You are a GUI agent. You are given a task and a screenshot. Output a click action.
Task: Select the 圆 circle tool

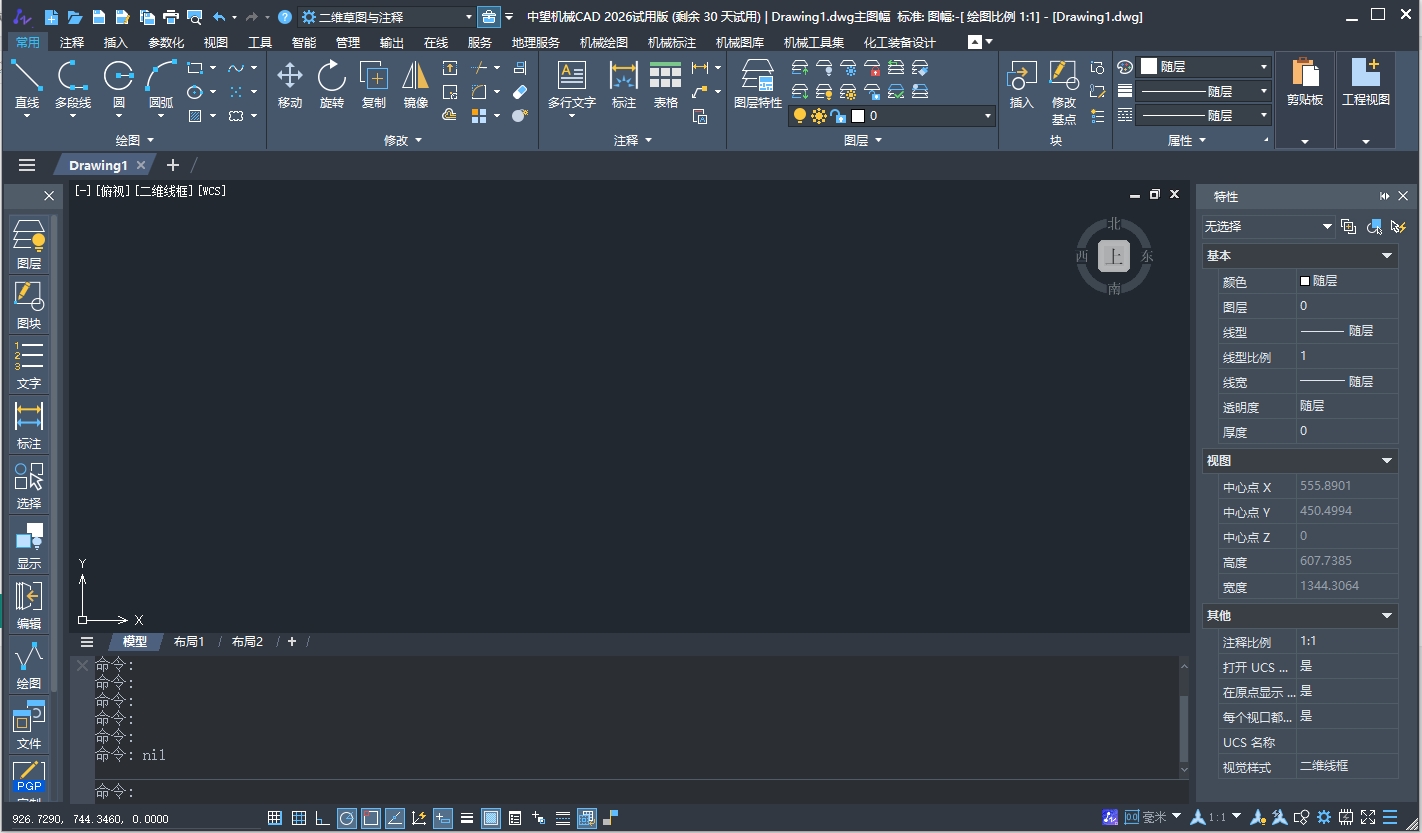(119, 84)
